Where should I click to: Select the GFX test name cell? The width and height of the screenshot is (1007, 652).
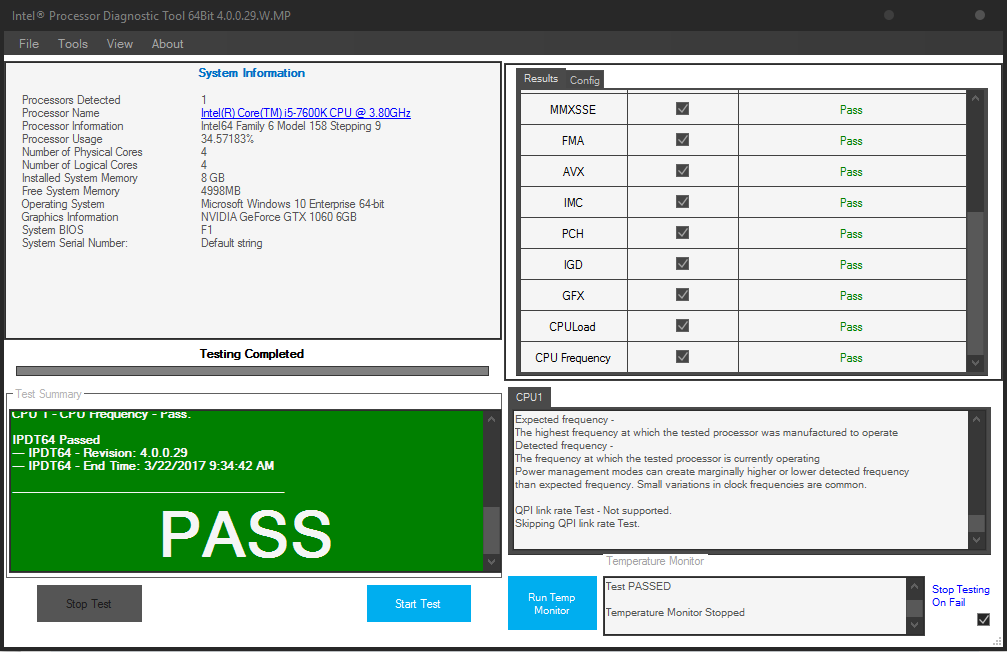point(573,295)
